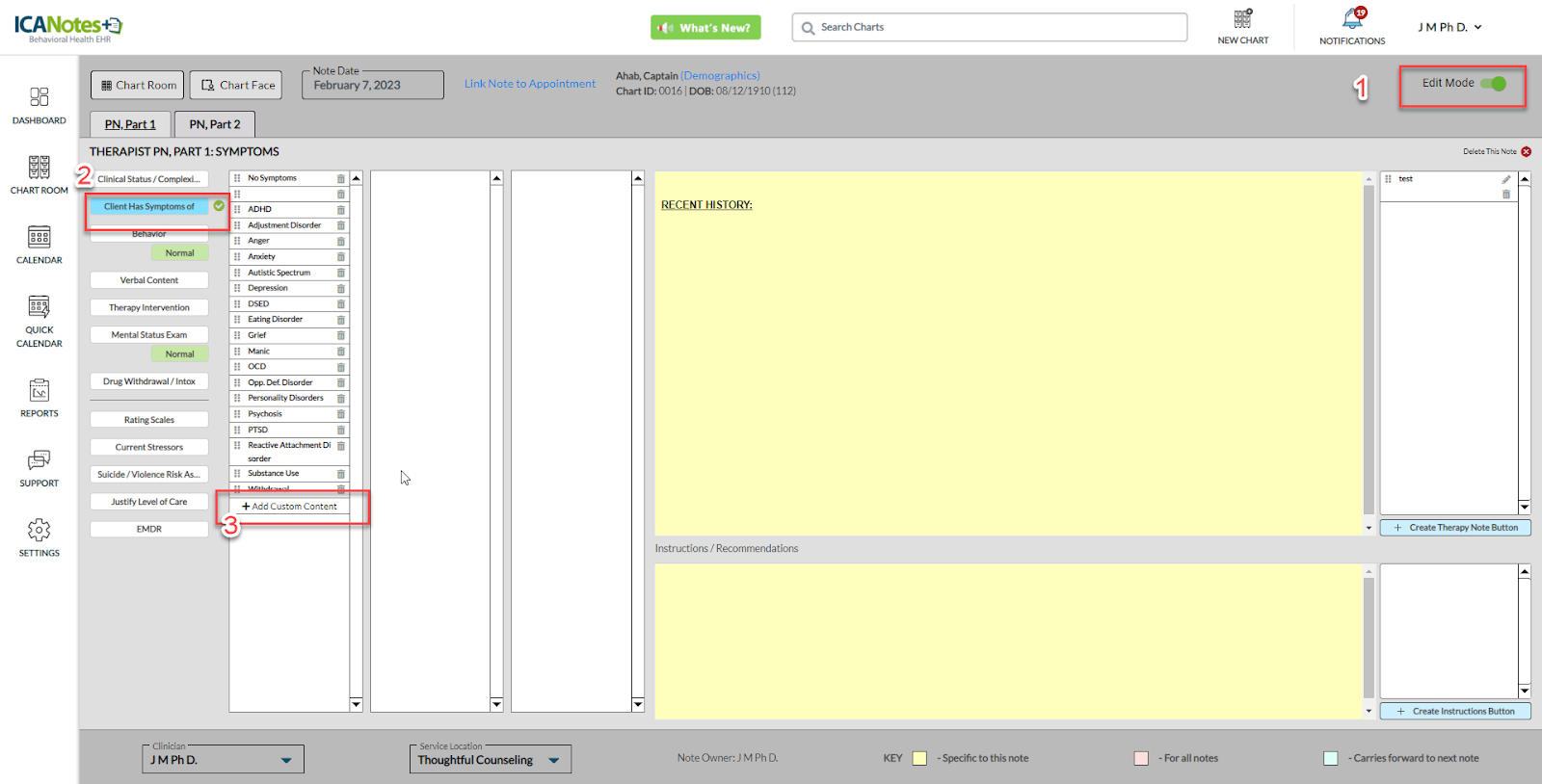Delete the Anxiety symptom with its trash icon
Image resolution: width=1542 pixels, height=784 pixels.
(x=341, y=257)
